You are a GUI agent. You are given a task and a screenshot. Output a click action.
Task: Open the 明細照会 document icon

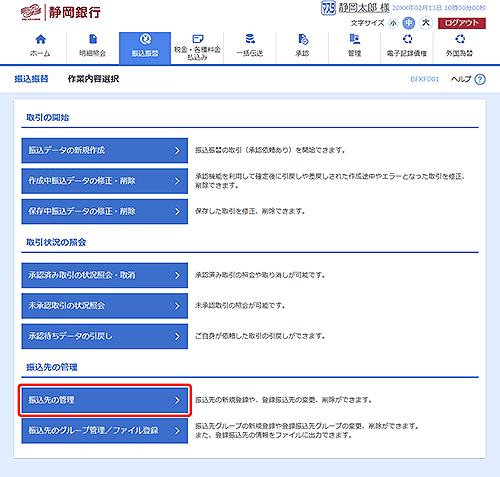click(93, 39)
